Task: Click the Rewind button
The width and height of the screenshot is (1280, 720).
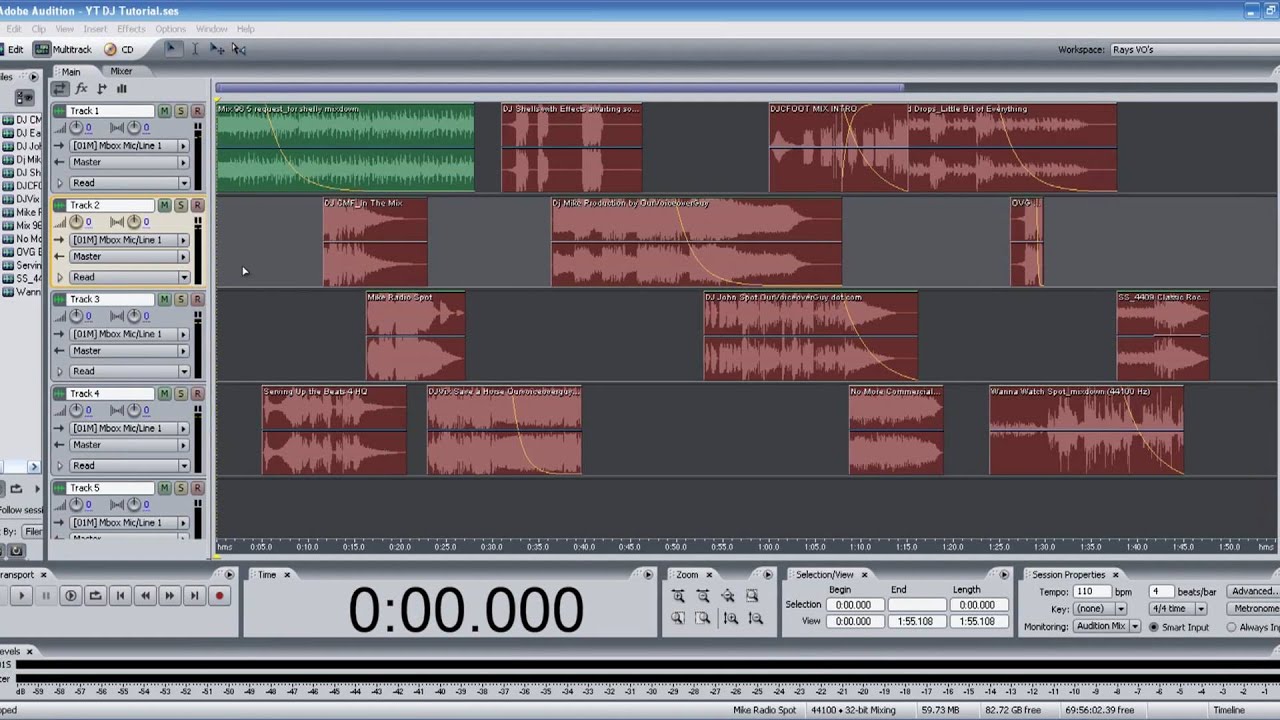Action: 145,596
